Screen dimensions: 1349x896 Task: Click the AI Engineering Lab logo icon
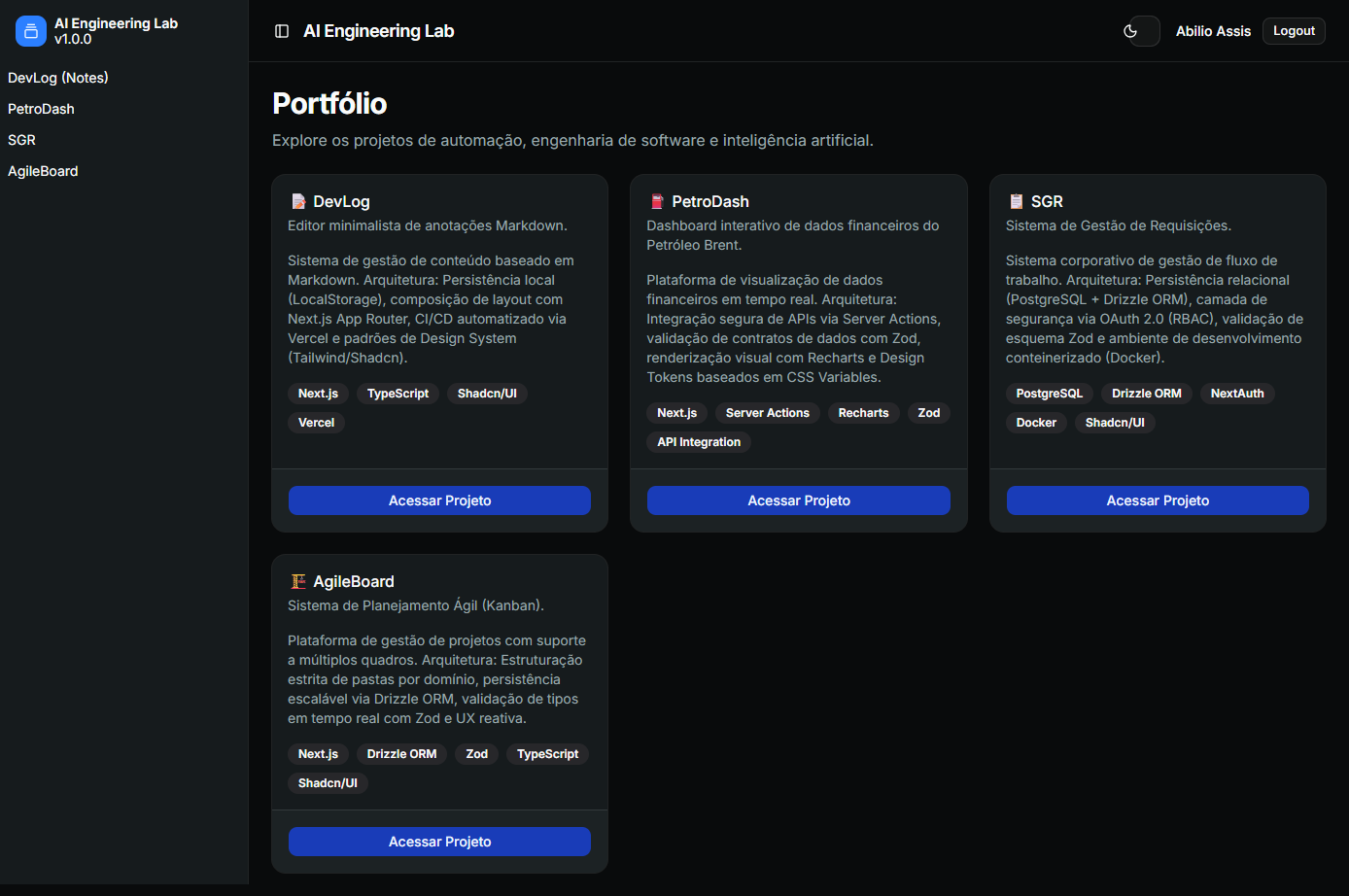(x=31, y=31)
